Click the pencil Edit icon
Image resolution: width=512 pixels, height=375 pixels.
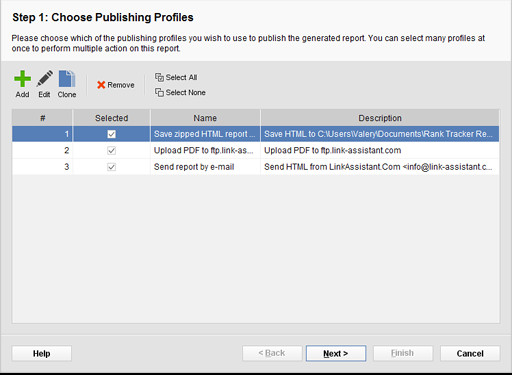pos(44,79)
